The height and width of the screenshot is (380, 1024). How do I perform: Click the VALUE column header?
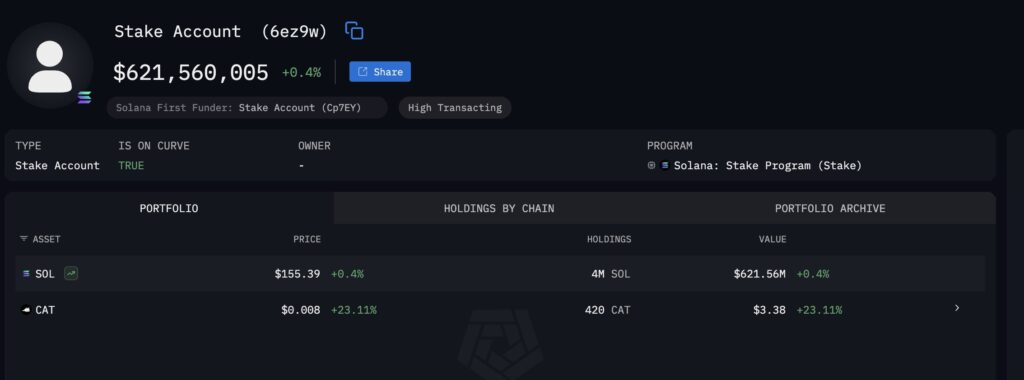(x=772, y=239)
